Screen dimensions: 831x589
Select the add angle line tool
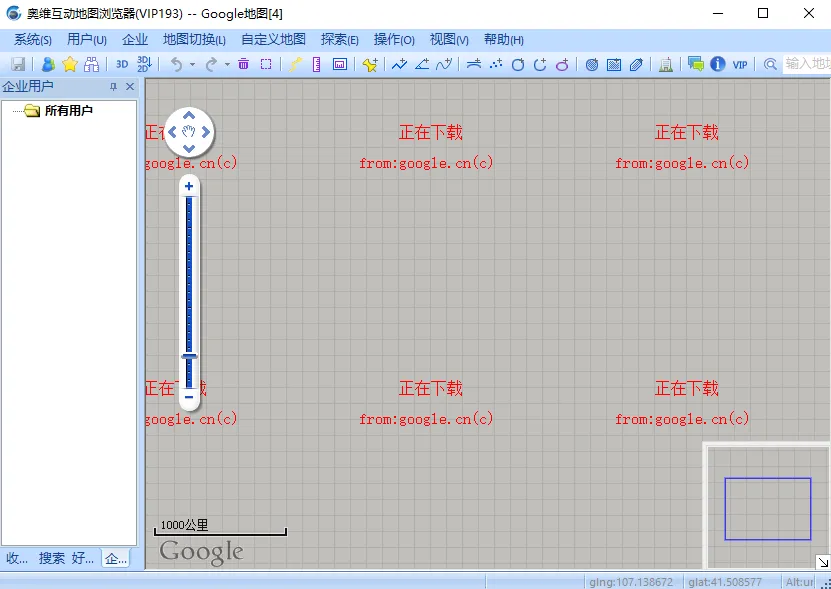422,64
